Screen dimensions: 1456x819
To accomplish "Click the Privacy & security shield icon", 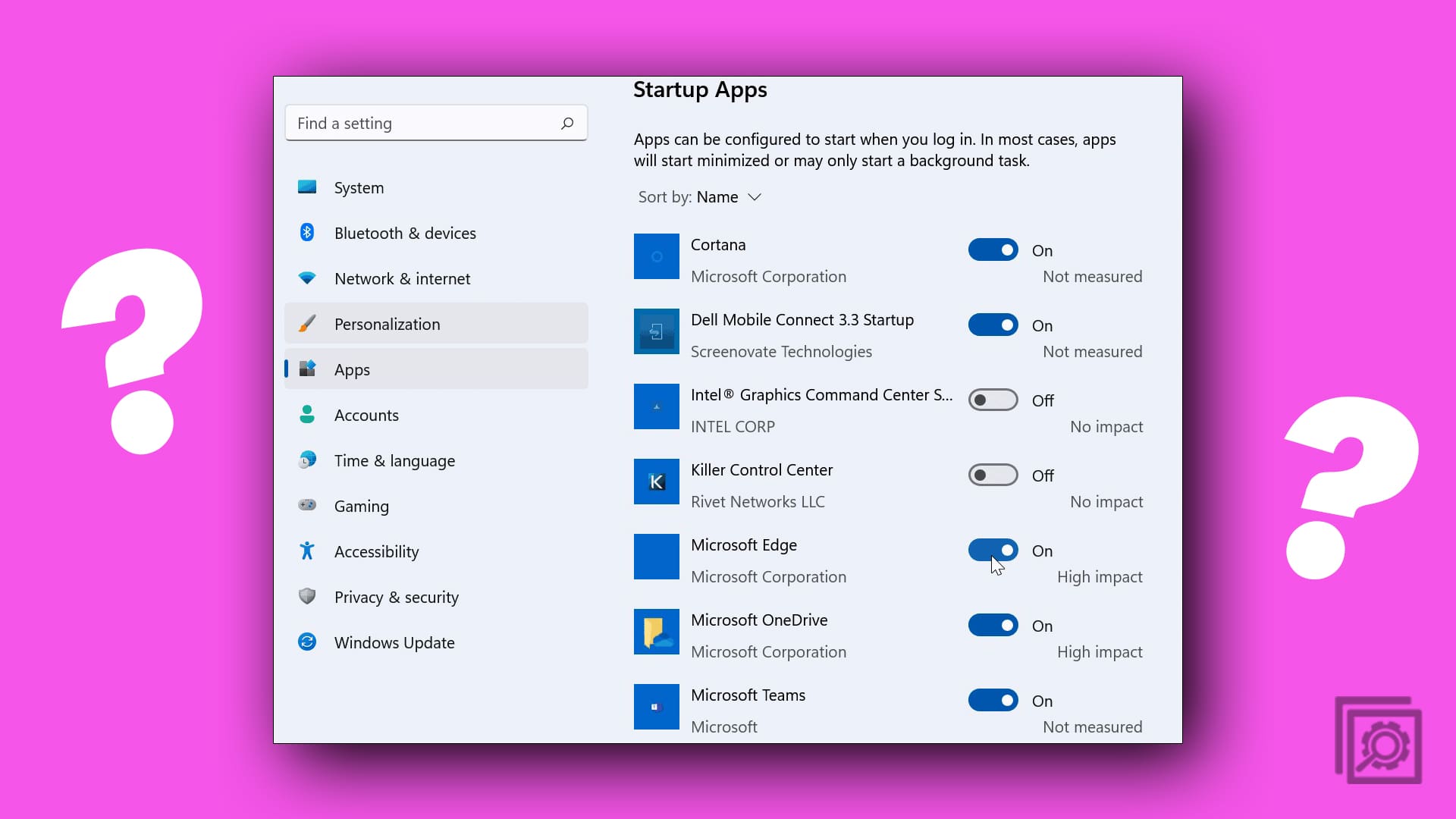I will point(307,597).
